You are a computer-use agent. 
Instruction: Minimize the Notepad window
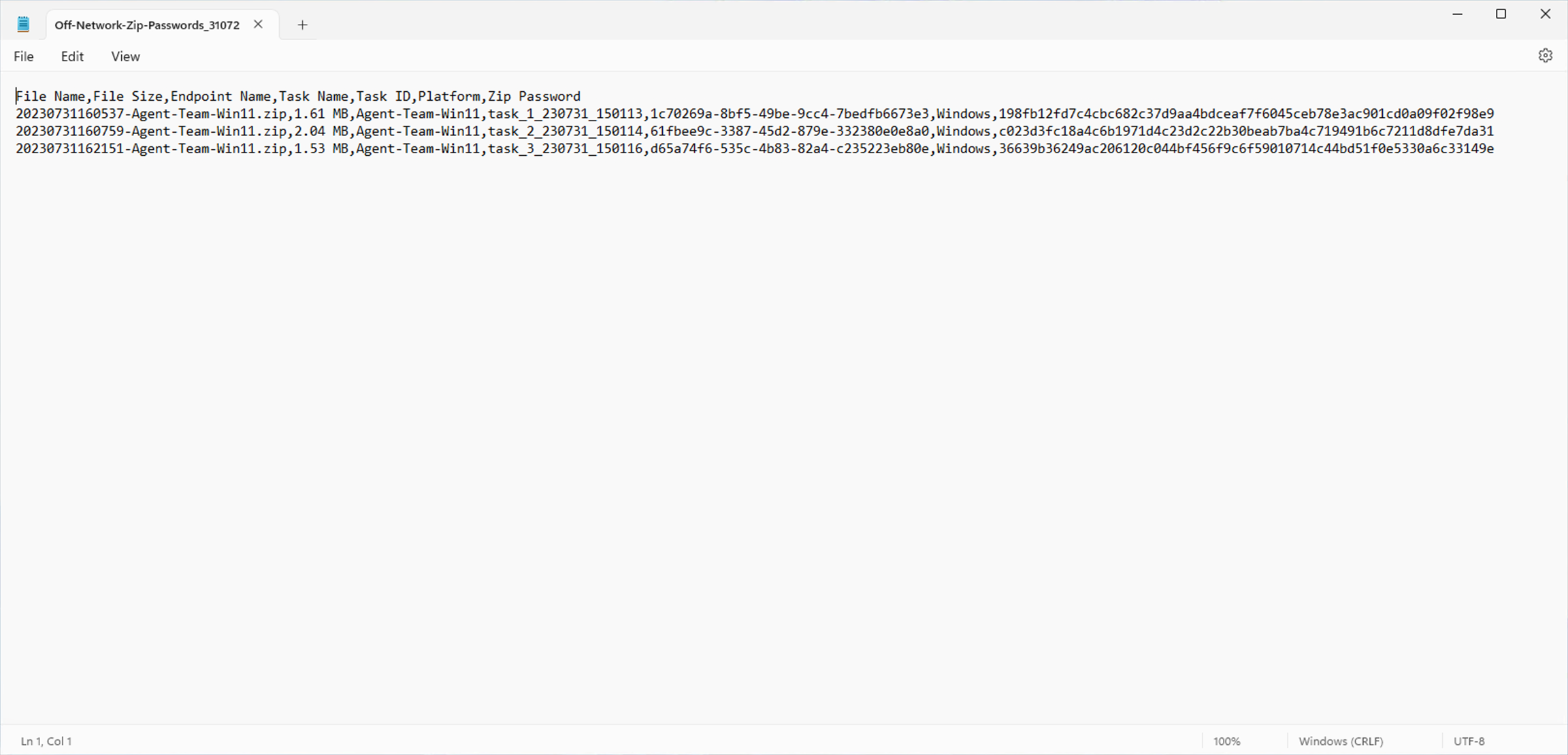coord(1457,14)
